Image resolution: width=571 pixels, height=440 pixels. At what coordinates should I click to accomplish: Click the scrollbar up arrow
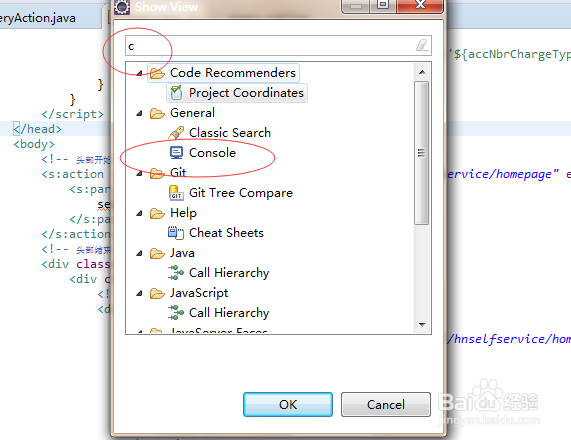(422, 72)
